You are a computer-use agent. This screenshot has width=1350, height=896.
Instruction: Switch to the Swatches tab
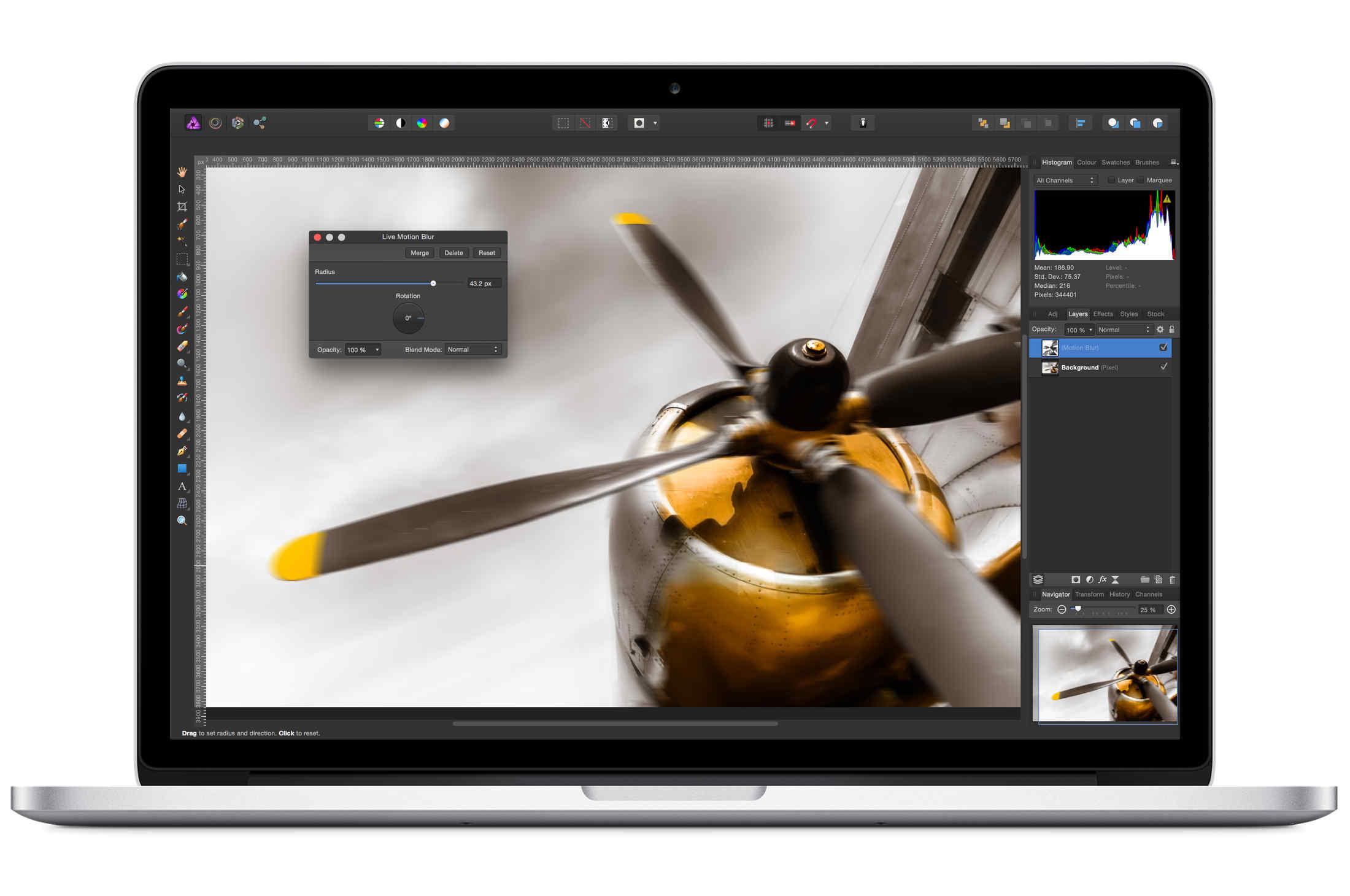[x=1116, y=162]
